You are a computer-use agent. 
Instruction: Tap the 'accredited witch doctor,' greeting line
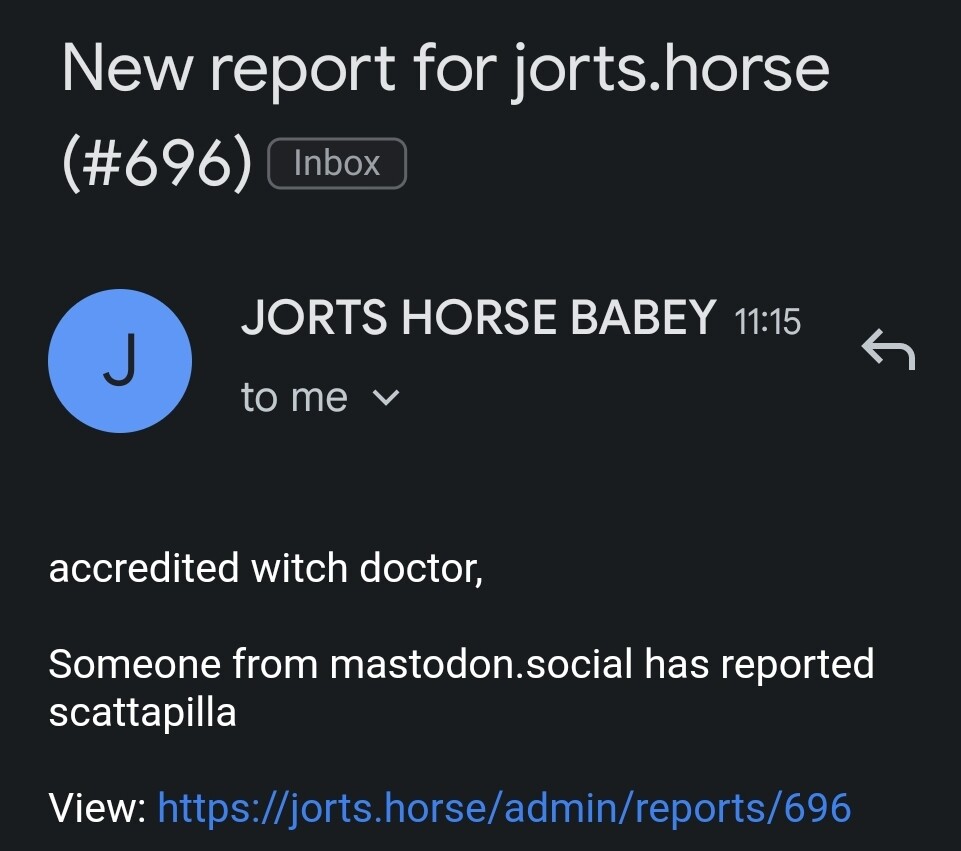click(x=265, y=568)
